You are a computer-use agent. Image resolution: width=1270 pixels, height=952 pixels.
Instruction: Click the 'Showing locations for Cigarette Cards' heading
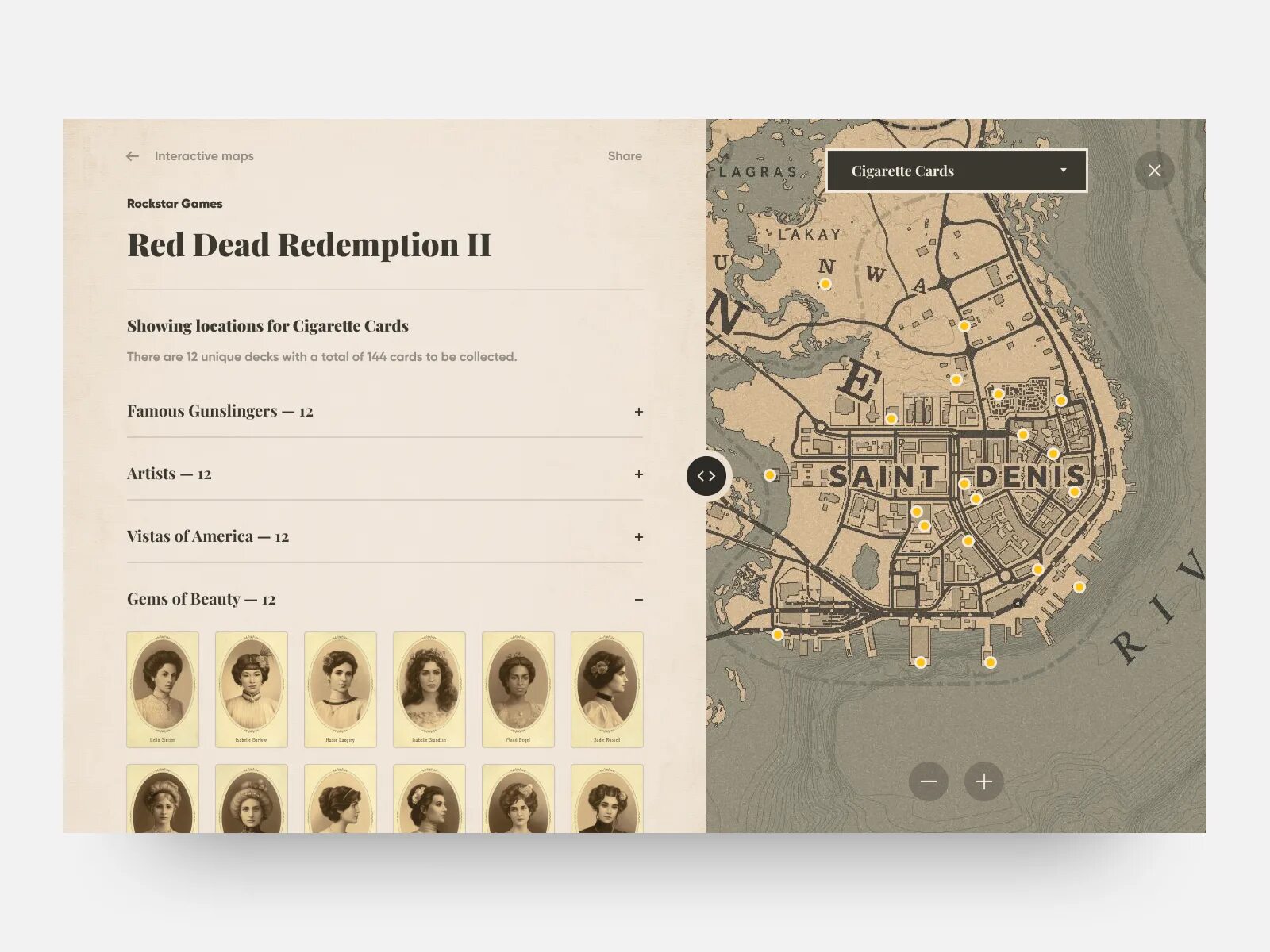(267, 326)
